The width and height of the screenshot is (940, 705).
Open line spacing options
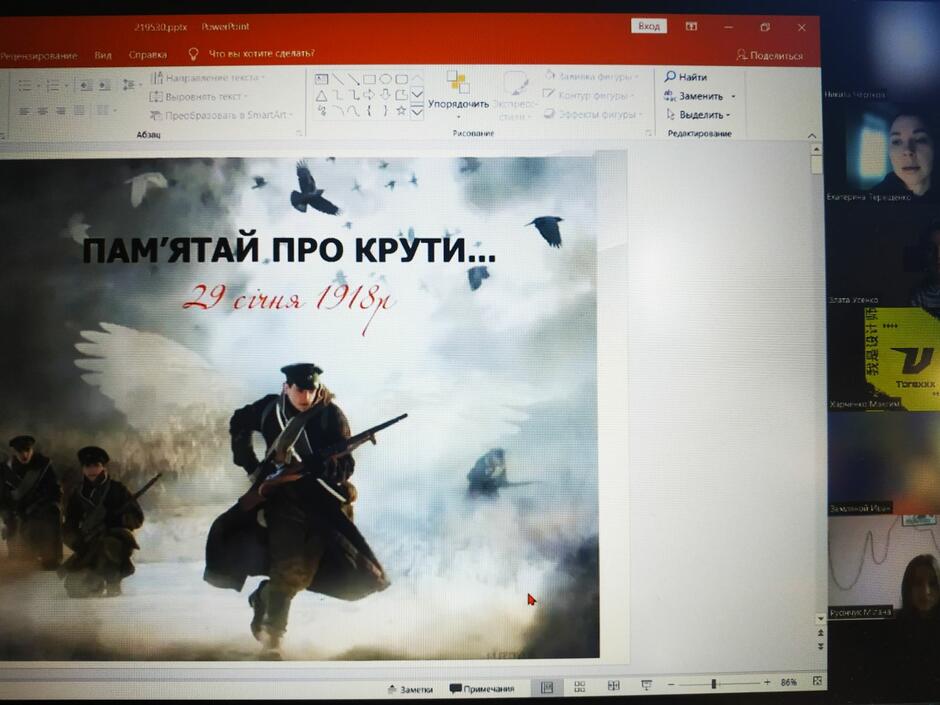[x=129, y=85]
